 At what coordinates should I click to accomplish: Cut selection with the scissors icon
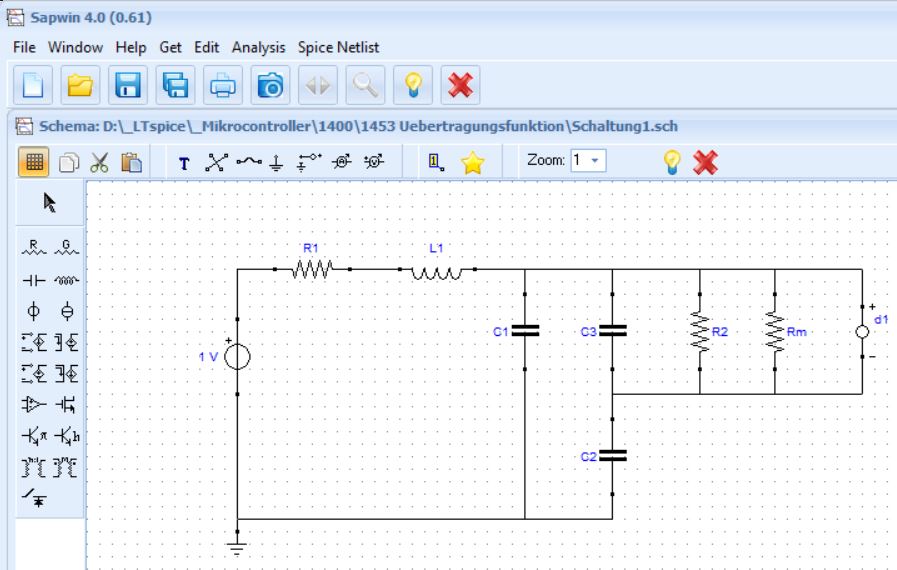tap(100, 163)
